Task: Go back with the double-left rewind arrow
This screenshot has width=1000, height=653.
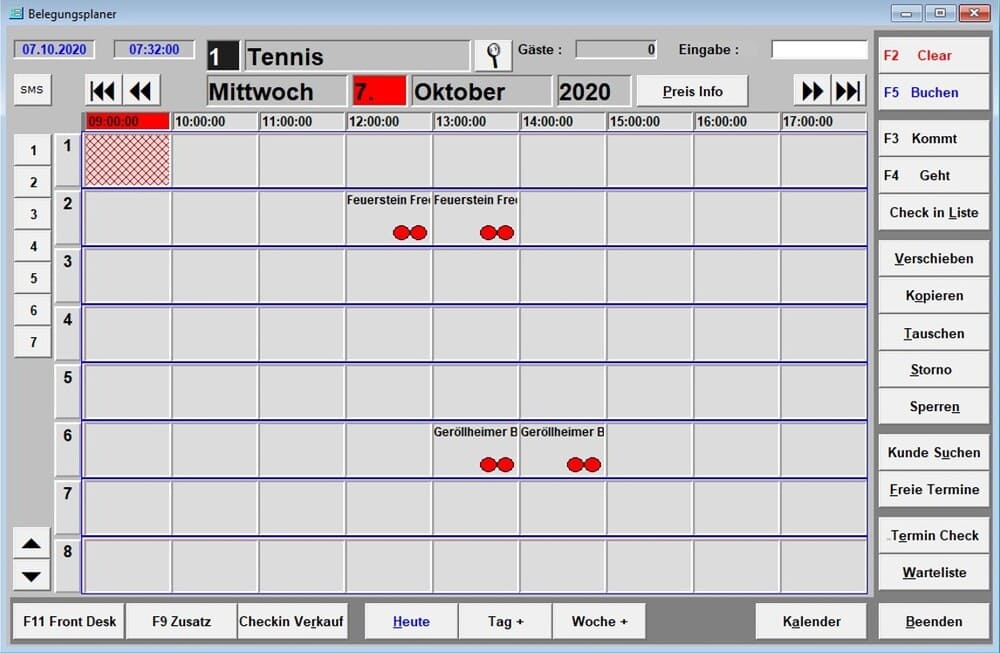Action: (141, 91)
